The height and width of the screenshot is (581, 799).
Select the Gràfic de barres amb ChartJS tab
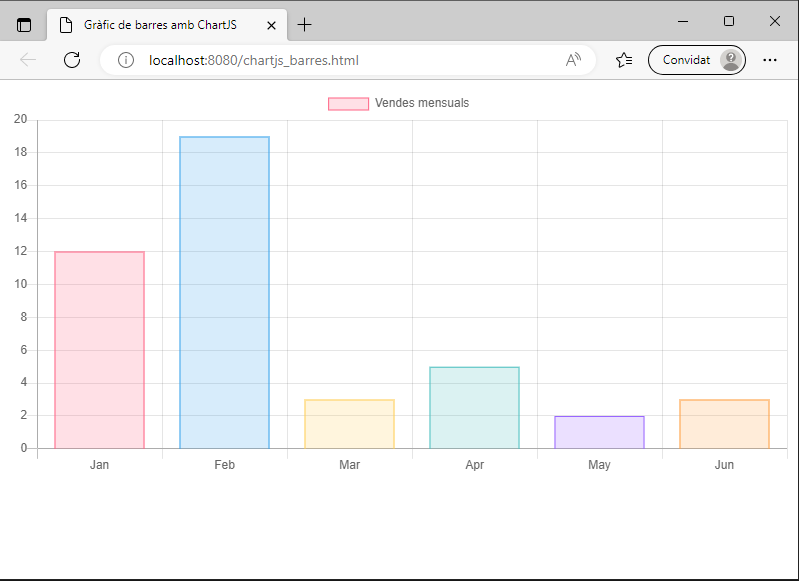point(160,24)
